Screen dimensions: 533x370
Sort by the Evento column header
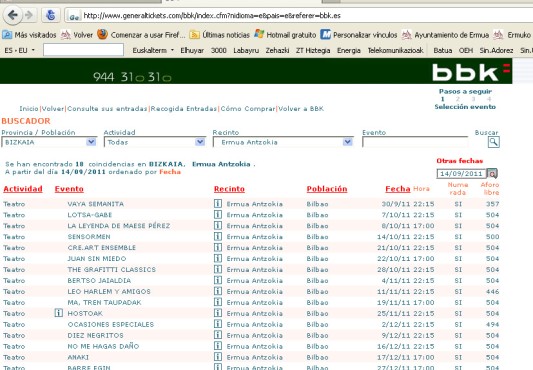pos(69,189)
